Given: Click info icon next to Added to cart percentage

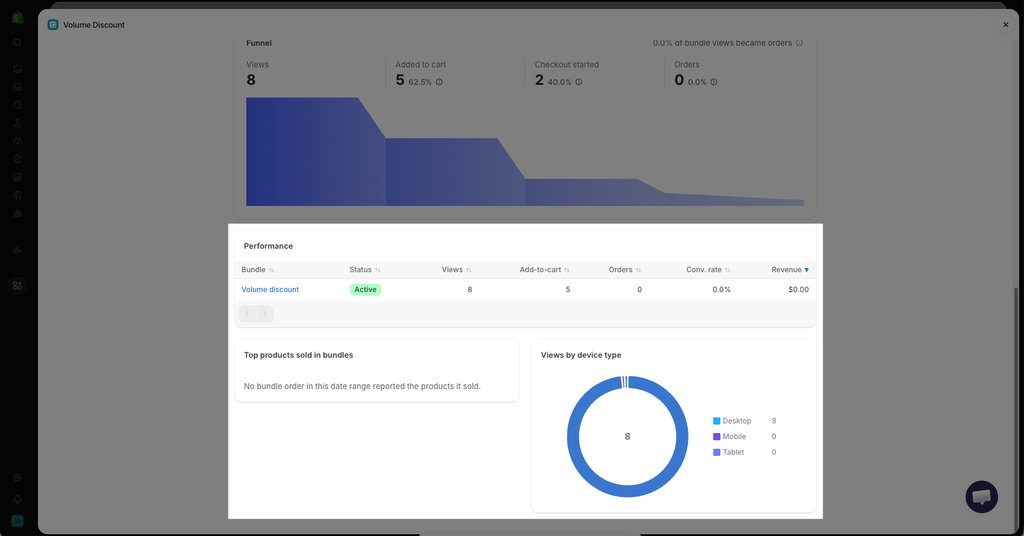Looking at the screenshot, I should 439,82.
